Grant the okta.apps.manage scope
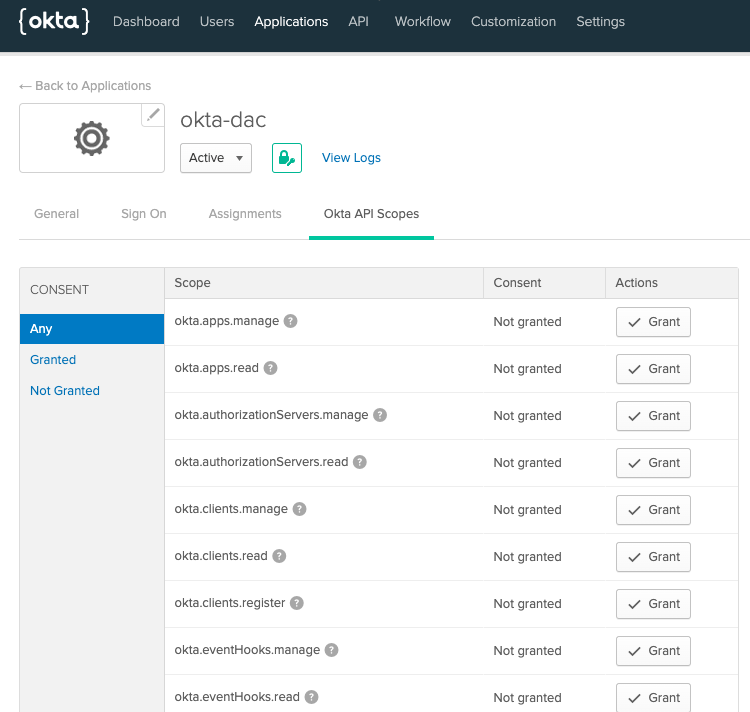The image size is (750, 712). tap(653, 322)
